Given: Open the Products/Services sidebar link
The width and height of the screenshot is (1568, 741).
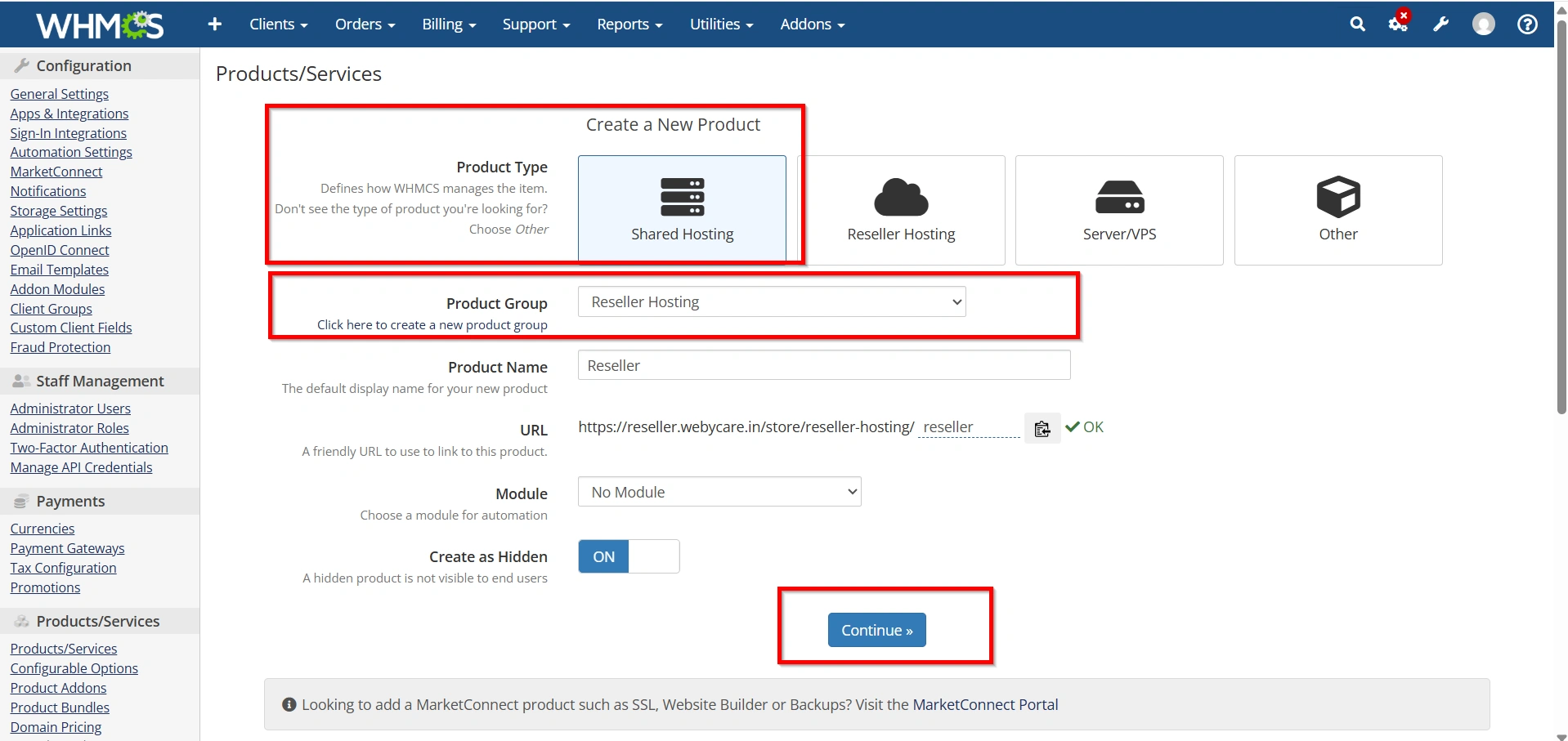Looking at the screenshot, I should click(x=64, y=649).
